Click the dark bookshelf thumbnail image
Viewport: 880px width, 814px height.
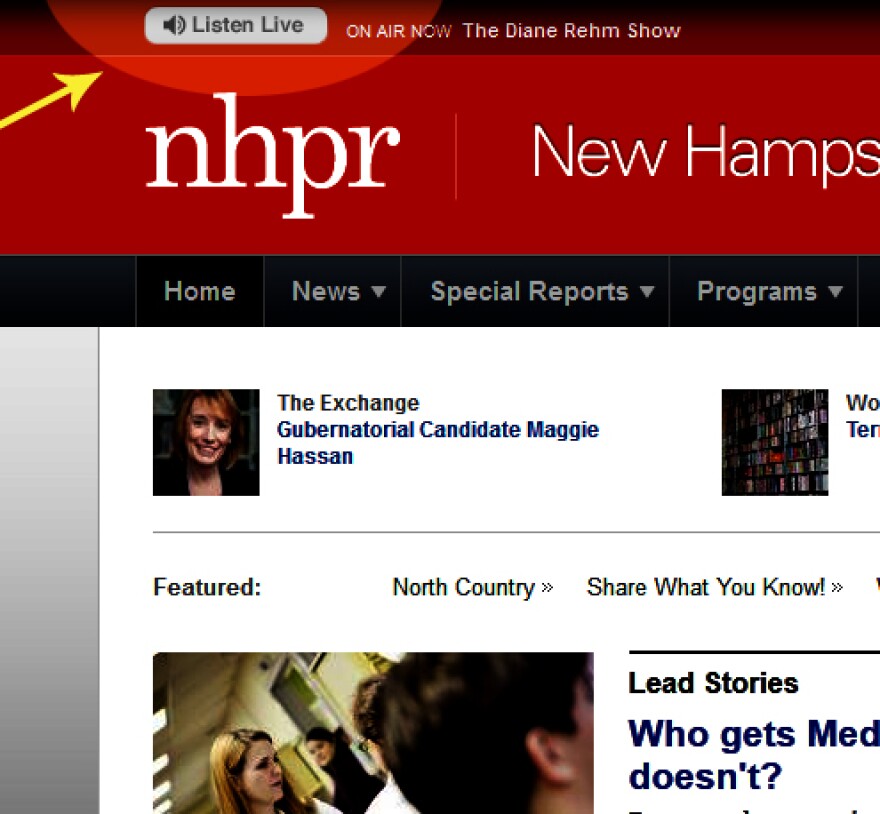[x=775, y=442]
